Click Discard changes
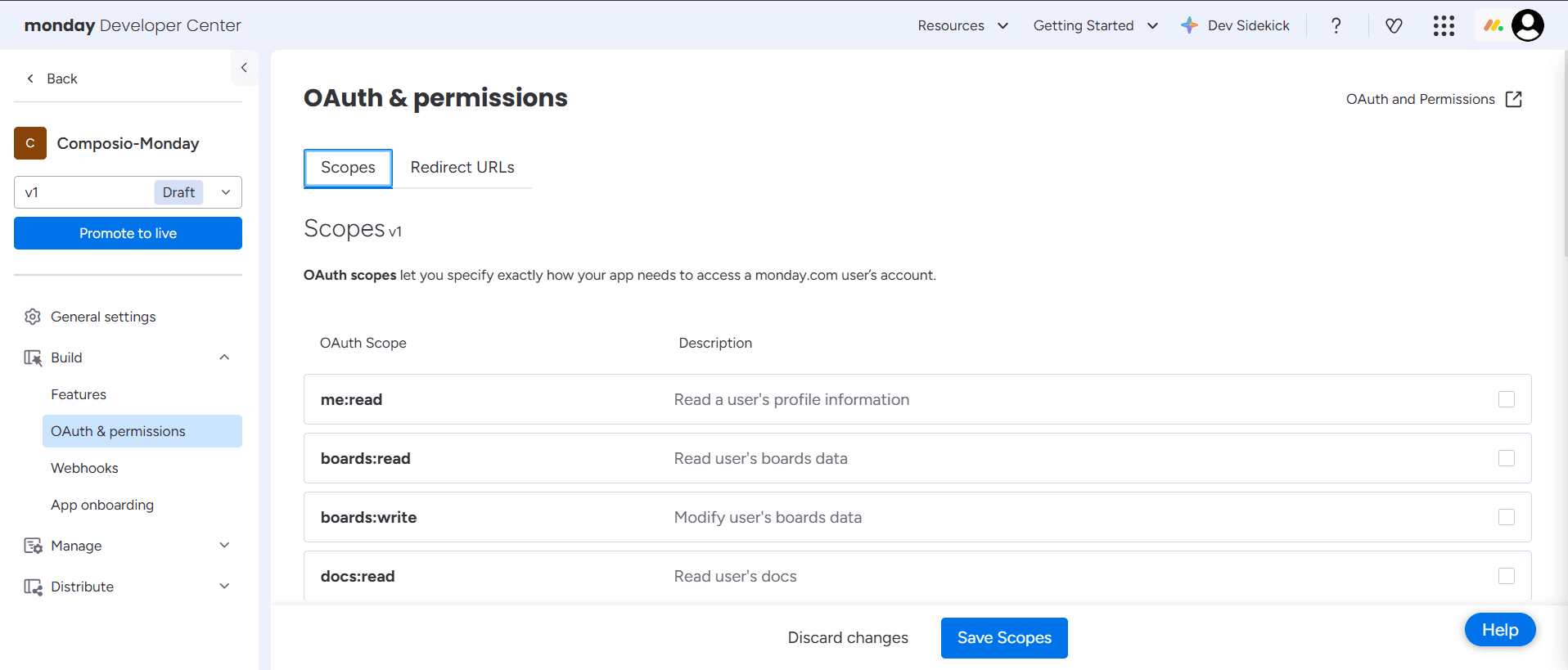This screenshot has width=1568, height=670. (848, 638)
